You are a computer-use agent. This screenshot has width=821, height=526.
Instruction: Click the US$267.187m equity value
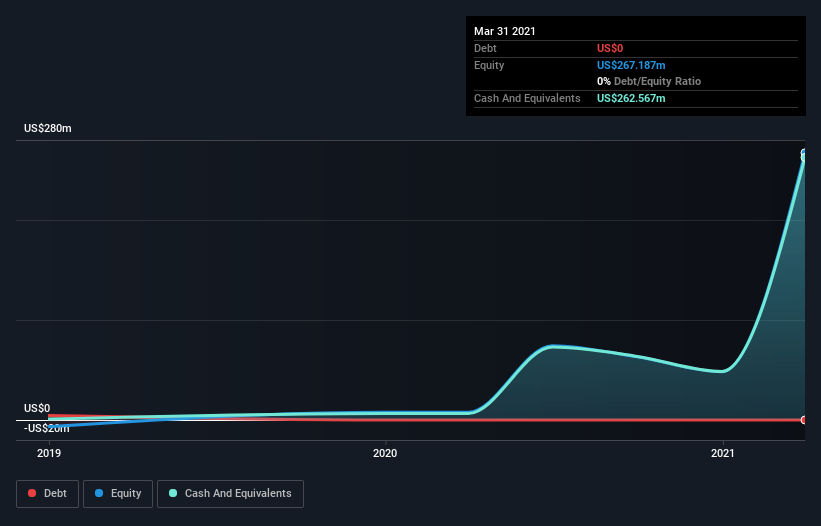pyautogui.click(x=631, y=65)
